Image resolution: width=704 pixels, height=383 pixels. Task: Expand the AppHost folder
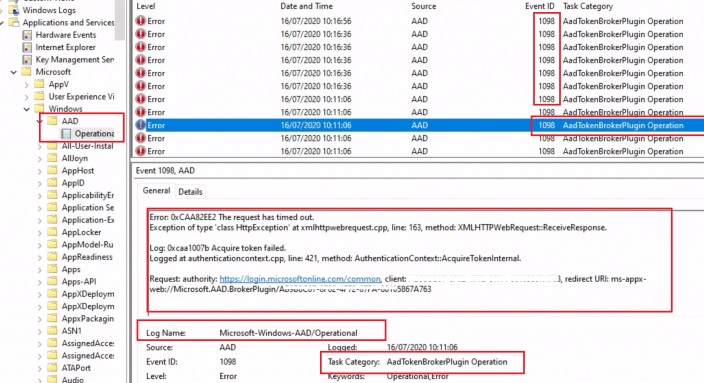pos(40,171)
